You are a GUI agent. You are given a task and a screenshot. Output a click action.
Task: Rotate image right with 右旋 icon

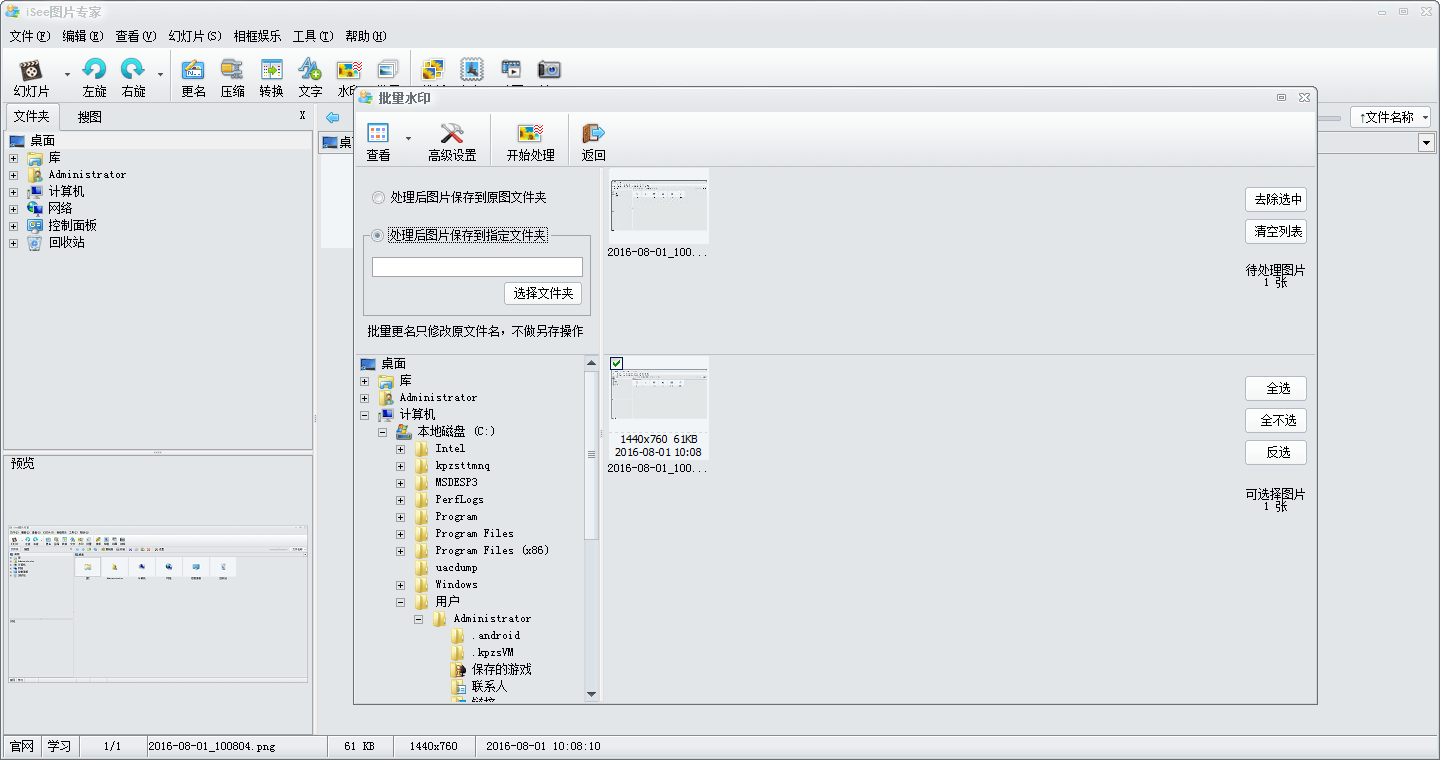[x=132, y=70]
